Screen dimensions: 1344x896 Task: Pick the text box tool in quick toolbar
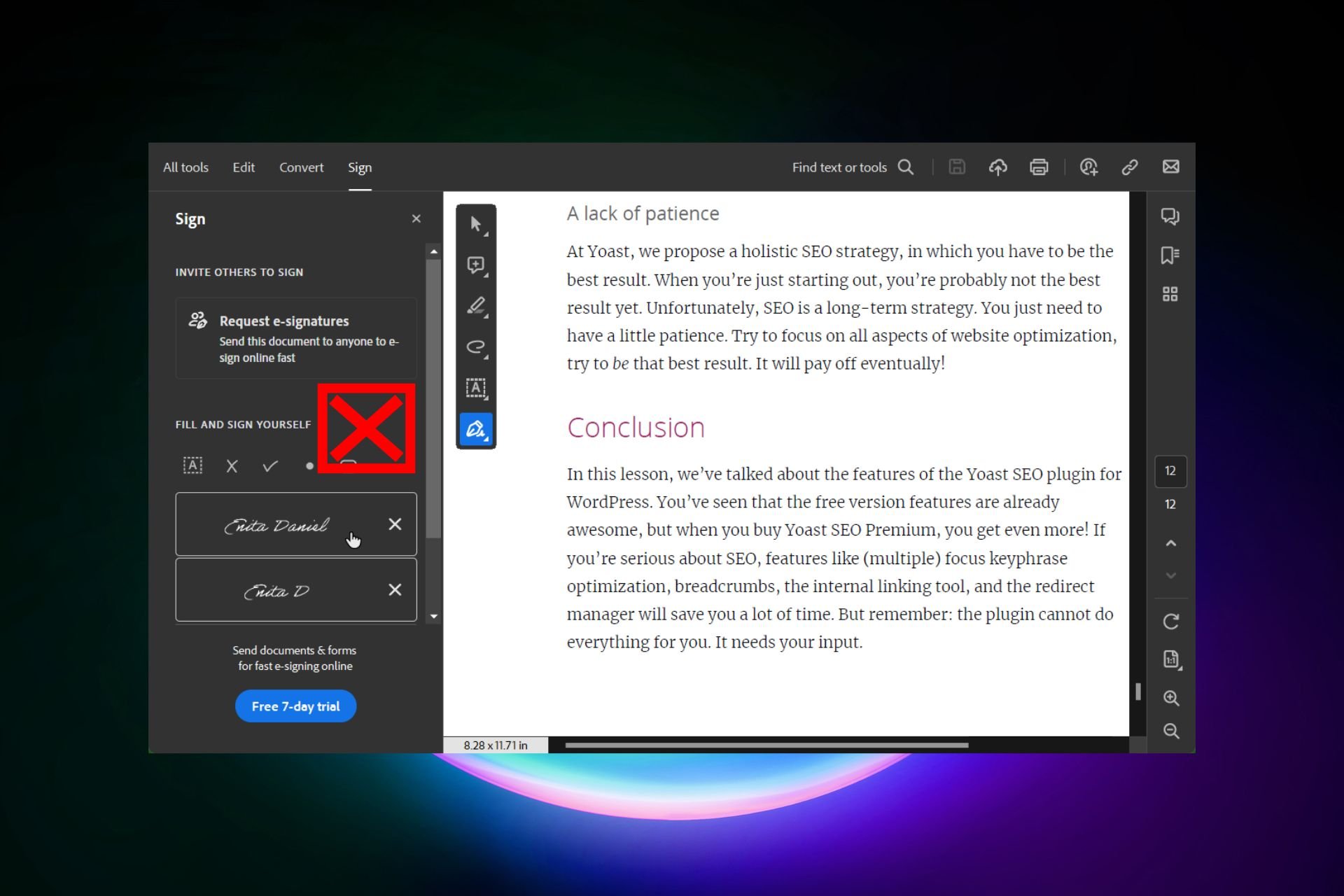click(x=476, y=388)
